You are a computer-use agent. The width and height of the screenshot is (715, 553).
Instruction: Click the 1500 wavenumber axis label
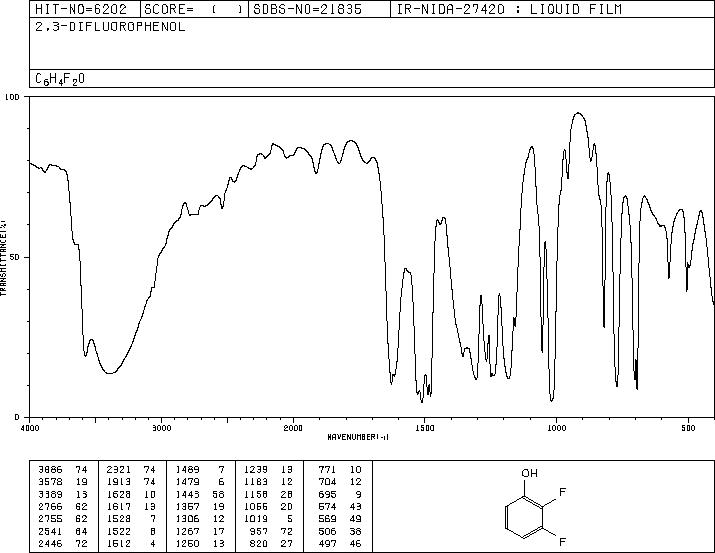point(425,428)
